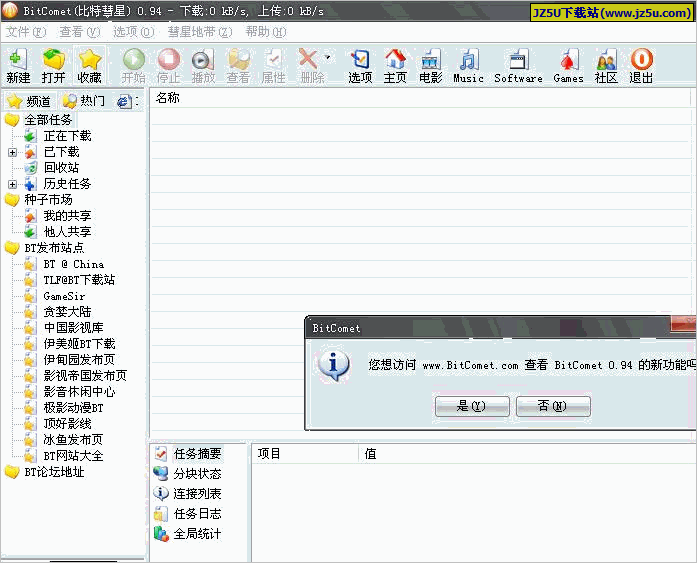Open 影视帝国发布页 site entry
The width and height of the screenshot is (697, 563).
point(85,376)
